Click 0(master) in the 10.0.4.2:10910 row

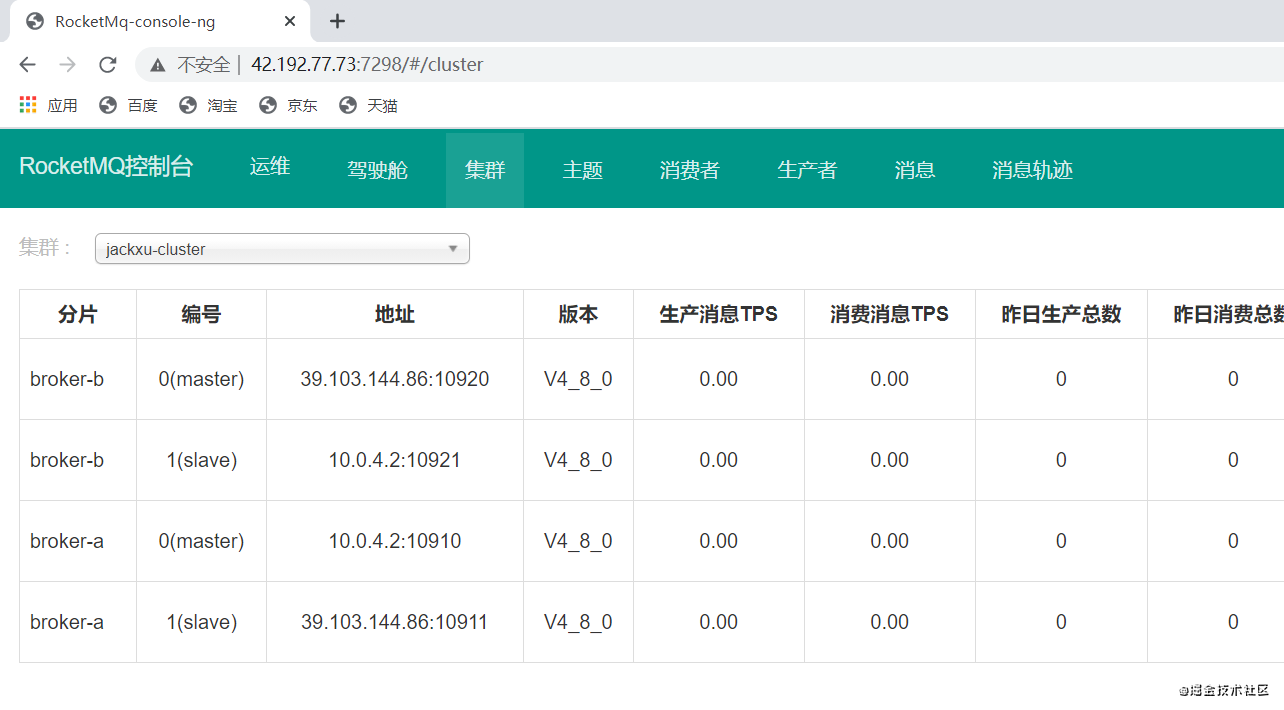pos(202,541)
